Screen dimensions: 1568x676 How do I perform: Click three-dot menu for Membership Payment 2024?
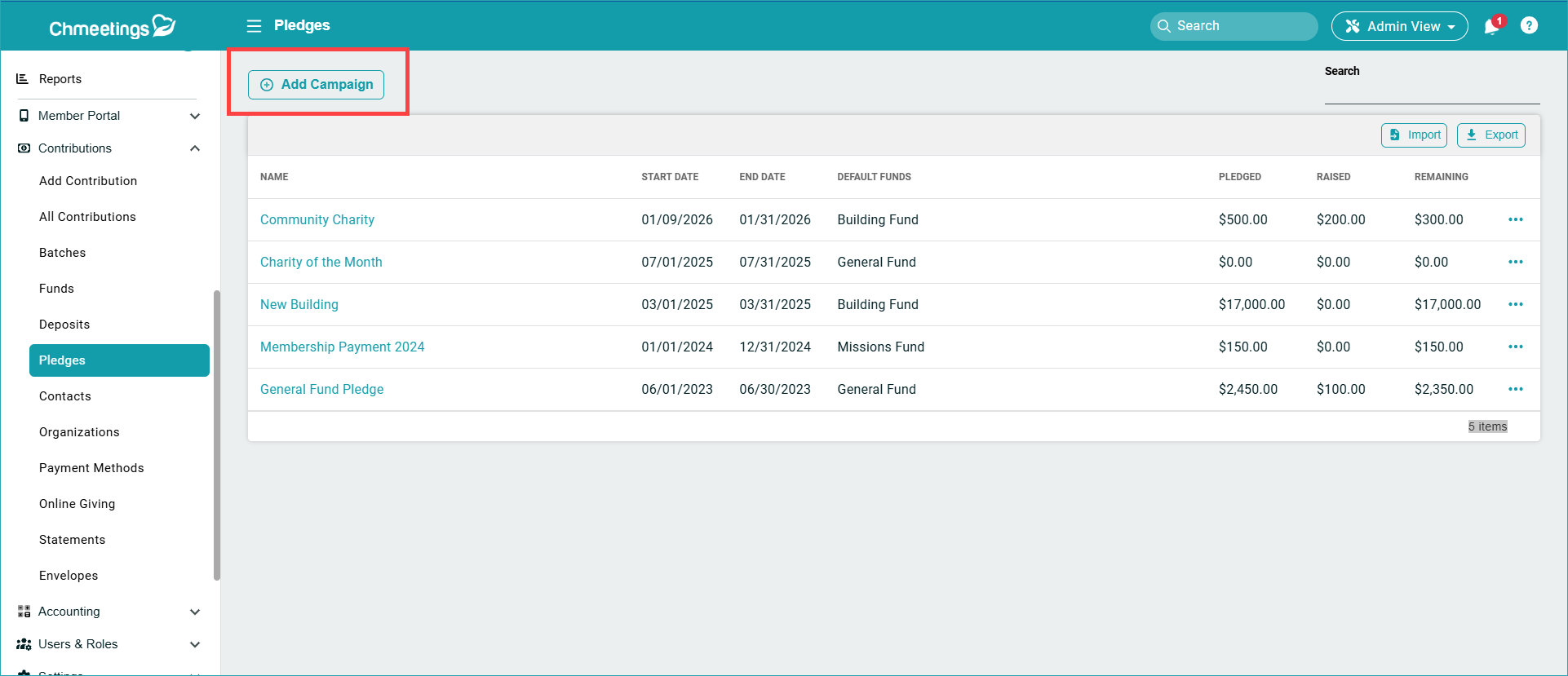pos(1515,347)
